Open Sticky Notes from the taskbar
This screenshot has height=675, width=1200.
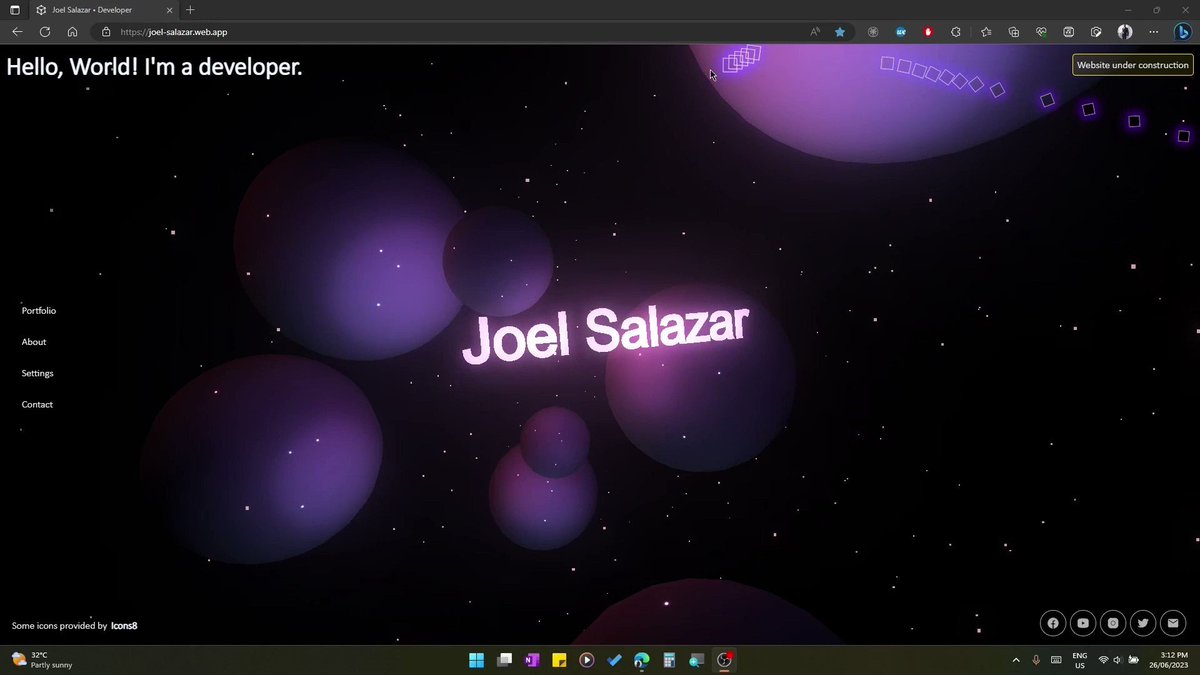coord(559,660)
